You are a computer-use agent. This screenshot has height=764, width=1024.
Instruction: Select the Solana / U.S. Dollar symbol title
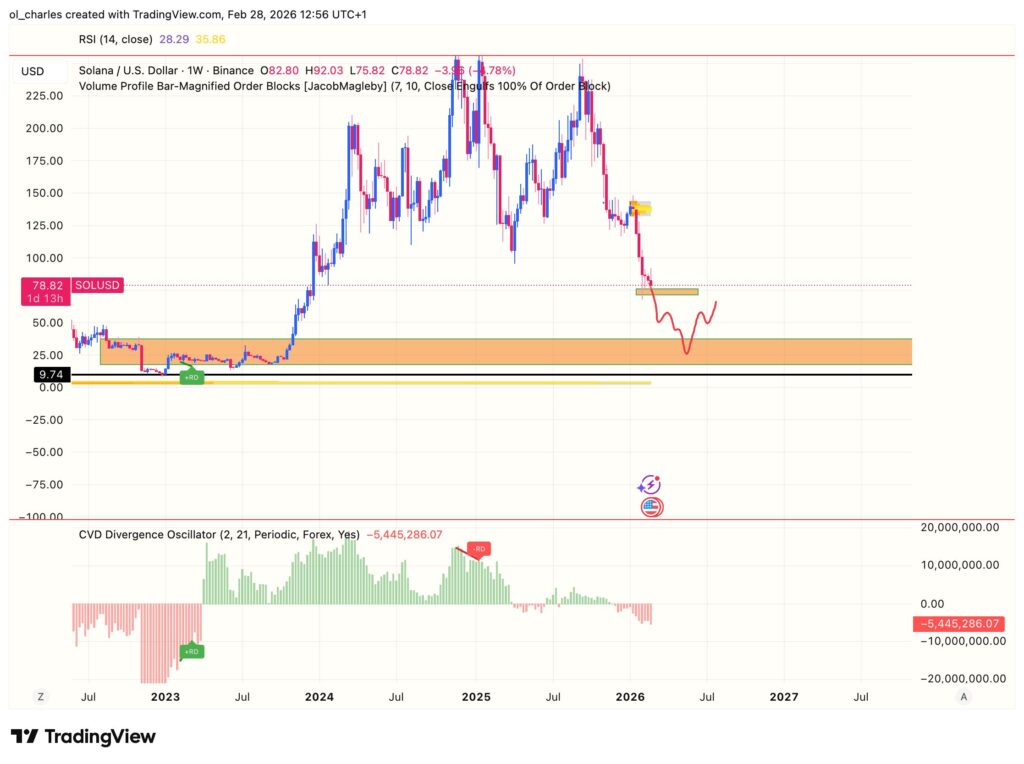[x=137, y=71]
